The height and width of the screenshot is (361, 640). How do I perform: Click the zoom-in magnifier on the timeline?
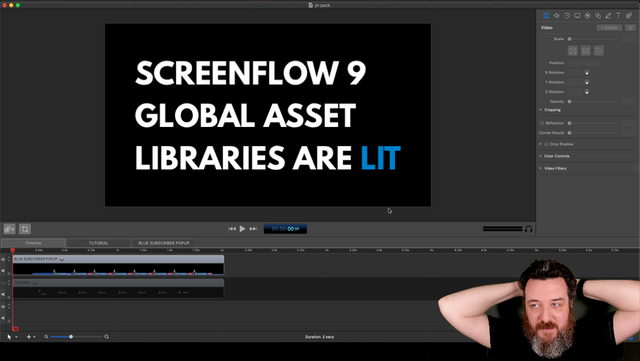107,337
